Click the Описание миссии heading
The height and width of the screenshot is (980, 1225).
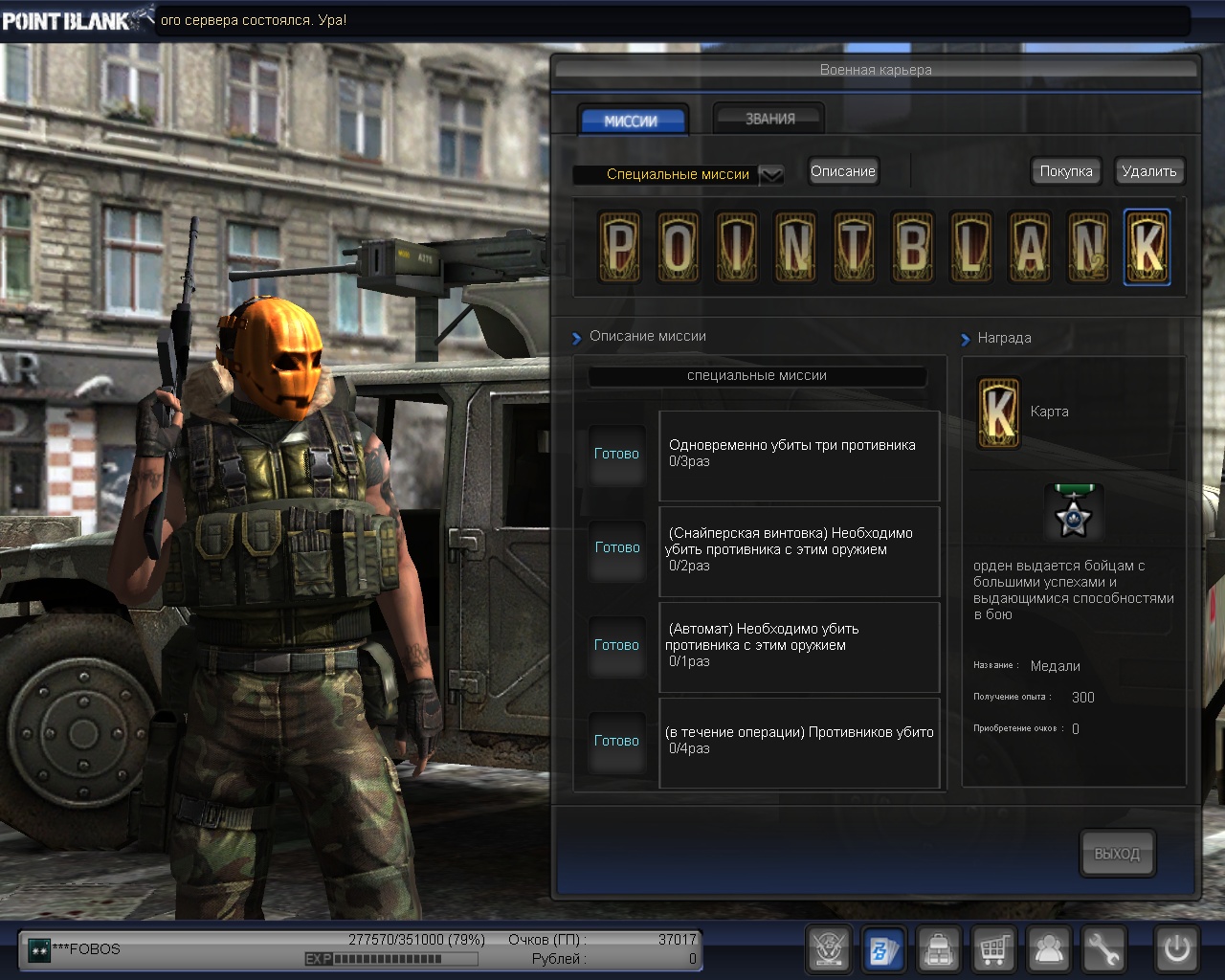(x=648, y=336)
